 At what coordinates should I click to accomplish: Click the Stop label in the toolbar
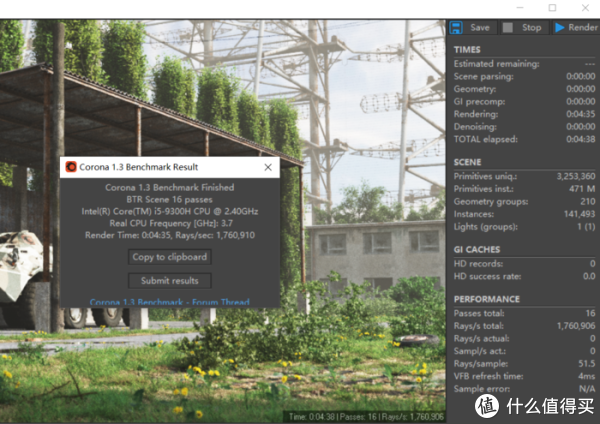click(532, 28)
